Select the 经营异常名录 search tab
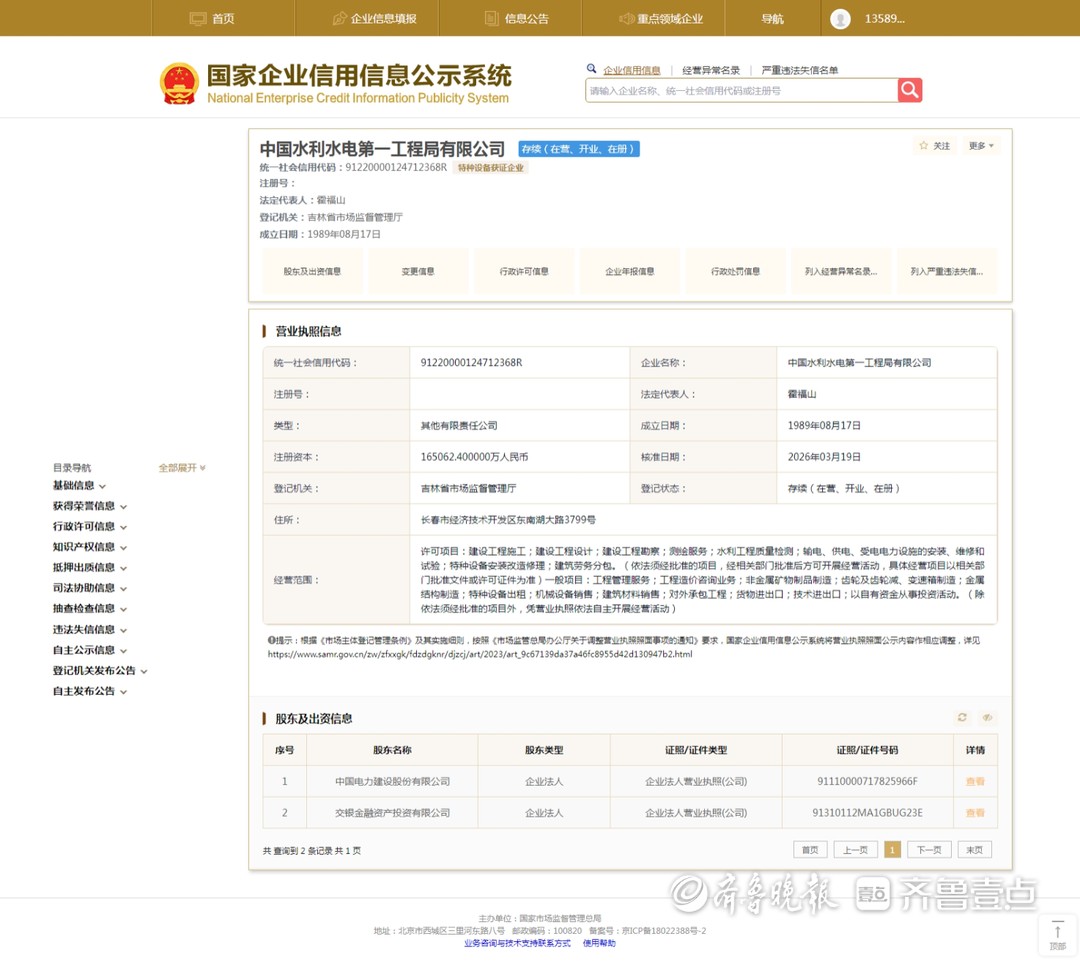Screen dimensions: 1080x961 [x=711, y=70]
